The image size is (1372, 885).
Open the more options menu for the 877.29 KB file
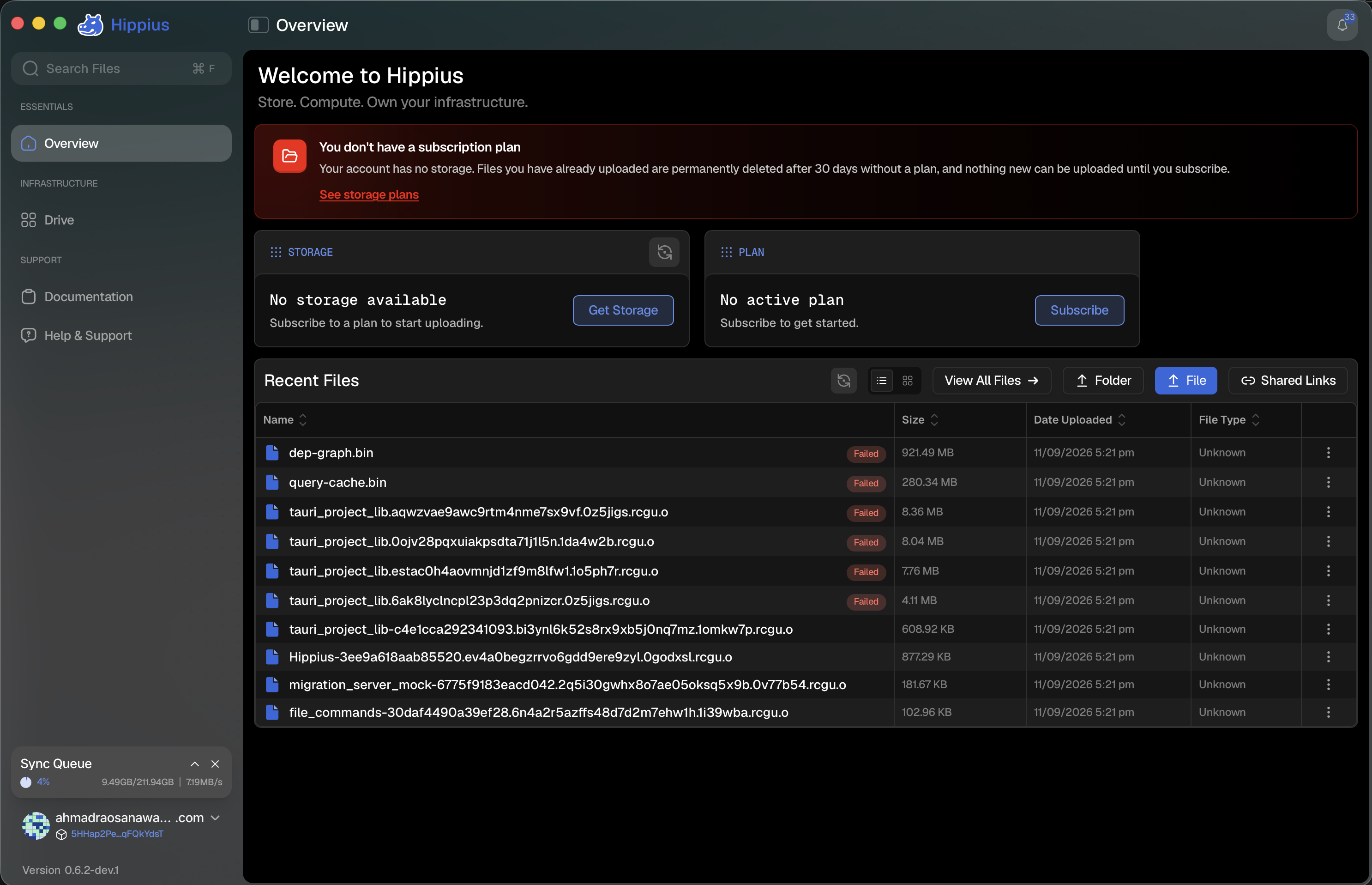pyautogui.click(x=1328, y=657)
